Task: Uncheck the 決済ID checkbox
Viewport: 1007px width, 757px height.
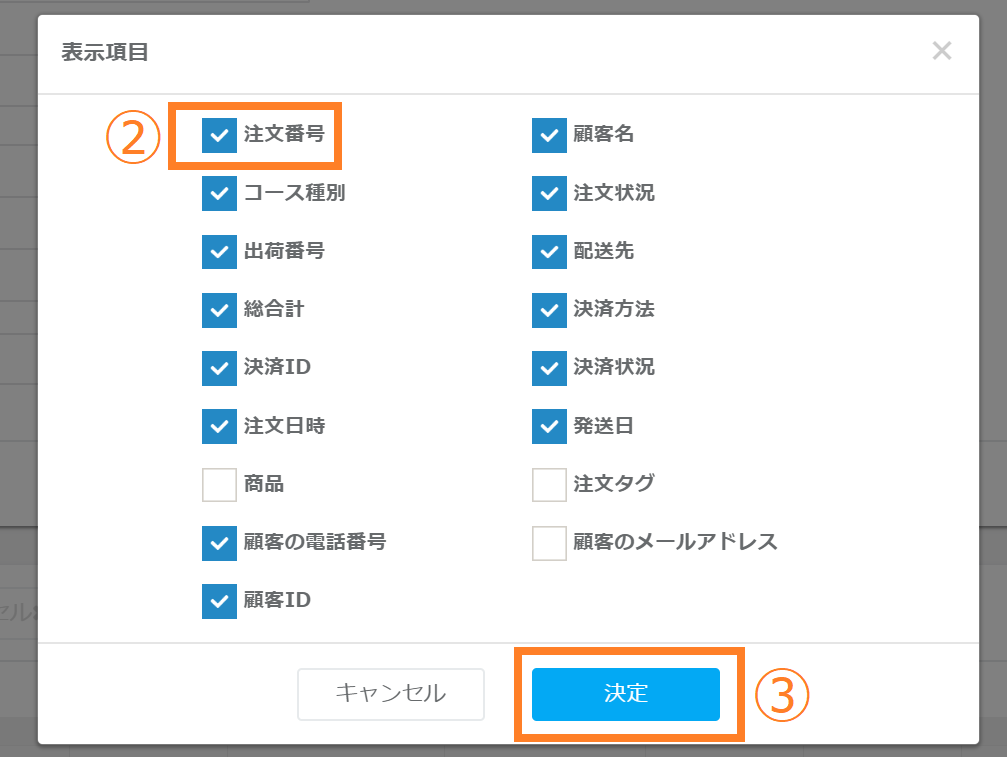Action: point(219,368)
